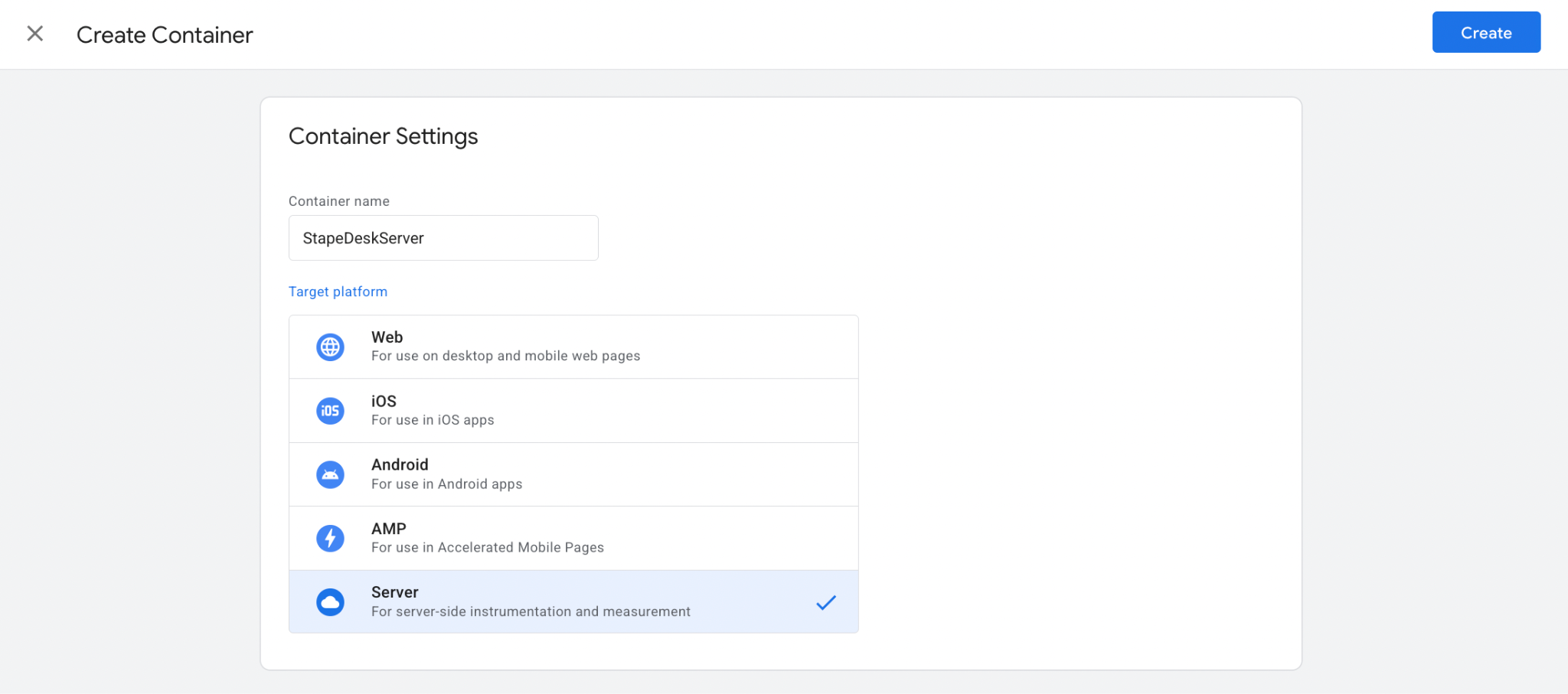Click the Android robot icon
This screenshot has height=694, width=1568.
pos(330,474)
